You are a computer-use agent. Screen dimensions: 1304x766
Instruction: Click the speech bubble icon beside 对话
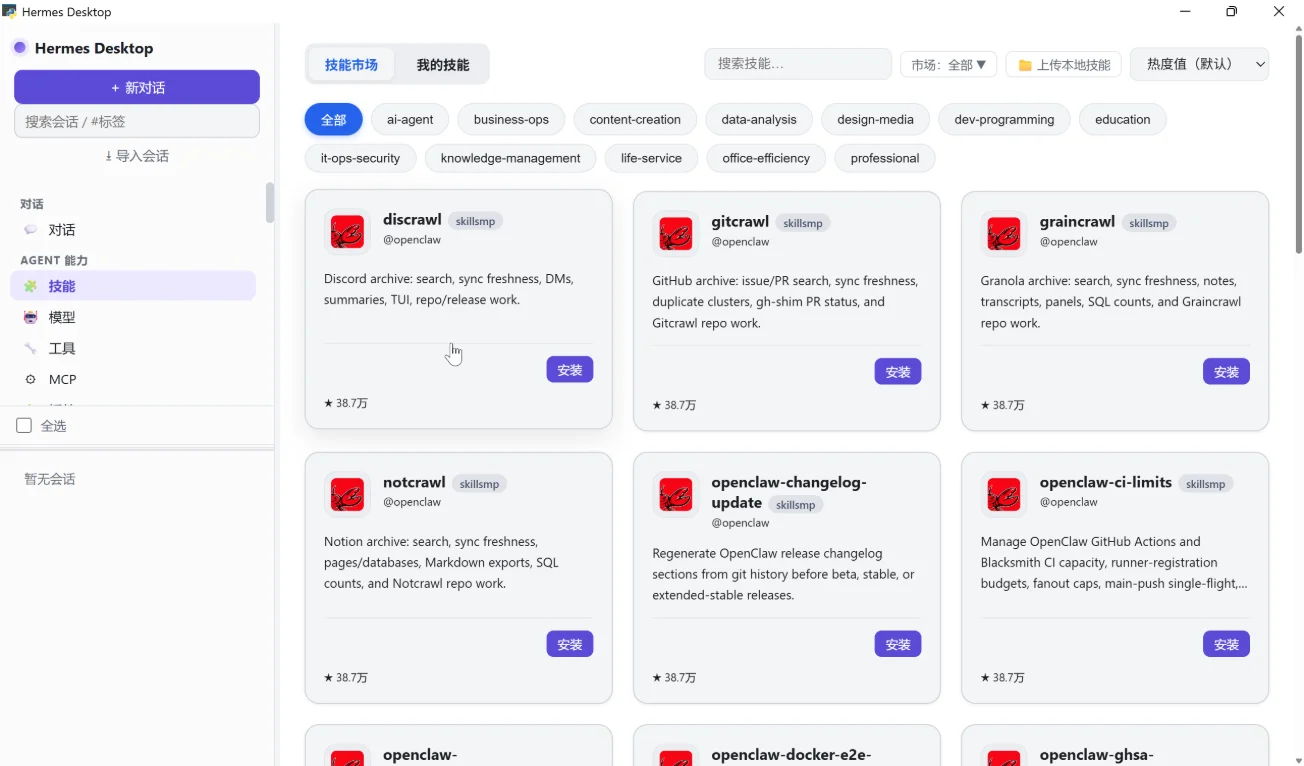tap(30, 230)
